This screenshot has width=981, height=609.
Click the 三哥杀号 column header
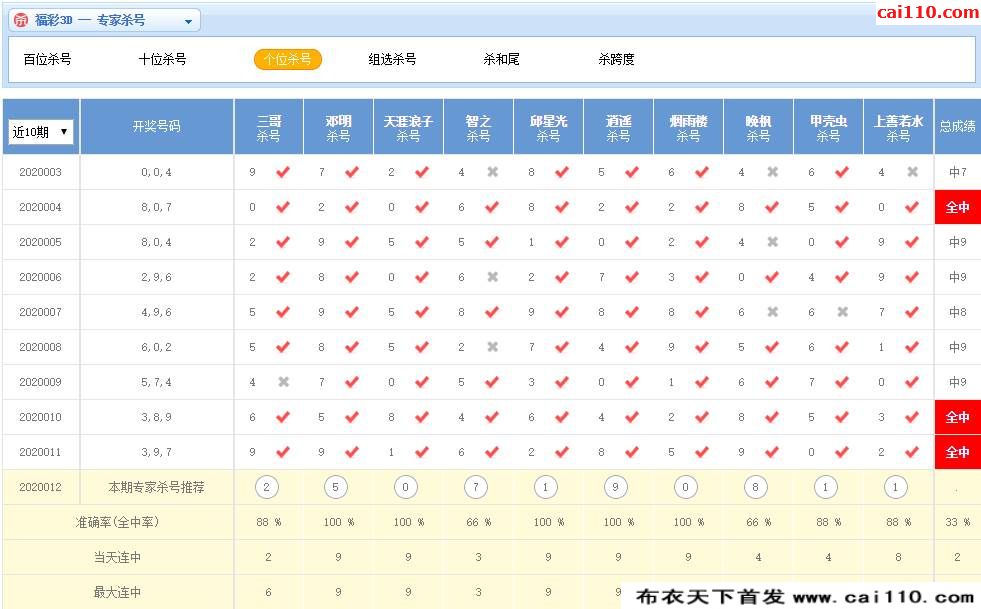[x=269, y=127]
